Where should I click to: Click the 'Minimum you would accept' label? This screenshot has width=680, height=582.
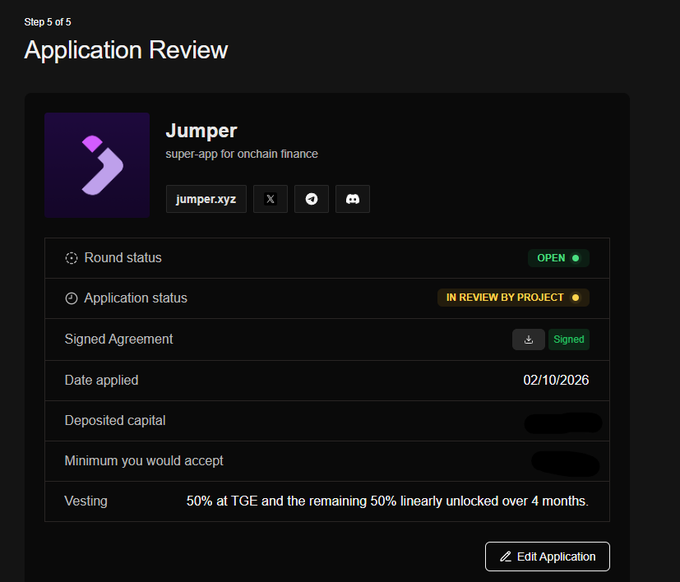tap(144, 461)
